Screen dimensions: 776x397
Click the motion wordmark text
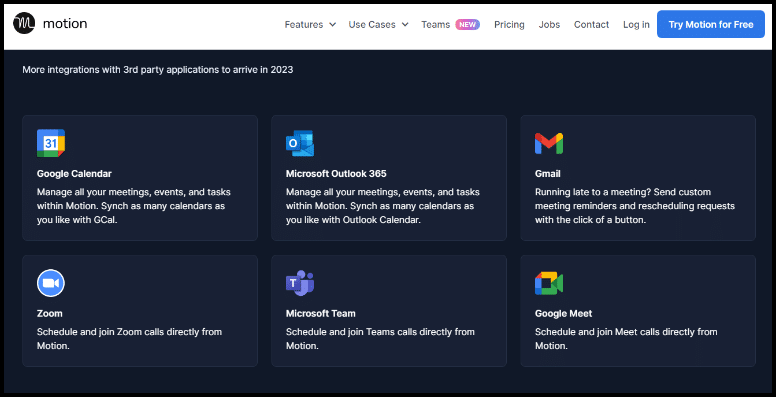click(x=65, y=23)
